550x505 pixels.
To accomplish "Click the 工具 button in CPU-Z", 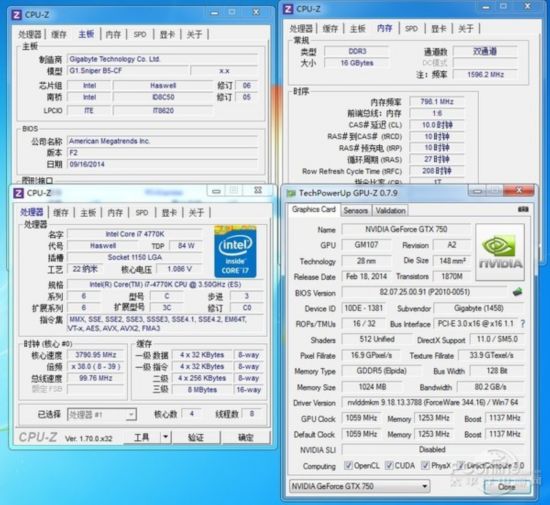I will 142,437.
